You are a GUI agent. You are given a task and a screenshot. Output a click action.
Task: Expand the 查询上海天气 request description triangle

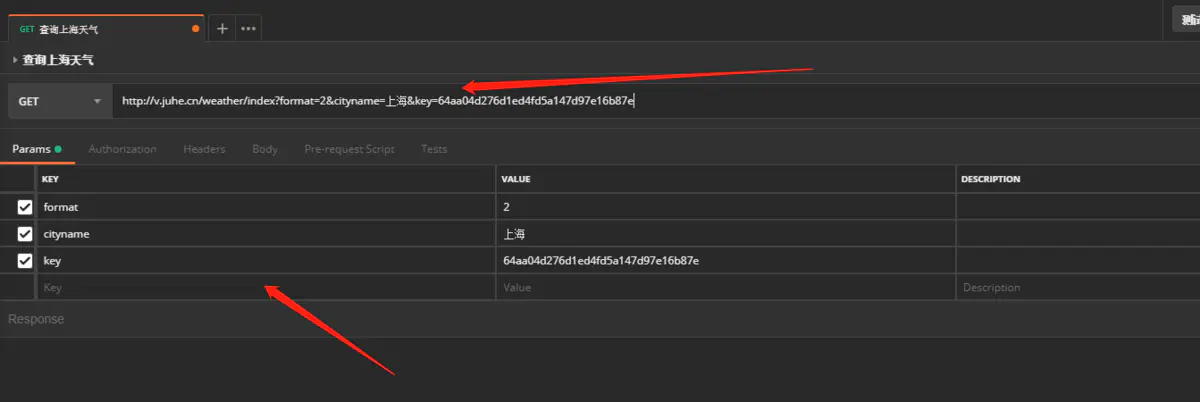click(x=15, y=60)
